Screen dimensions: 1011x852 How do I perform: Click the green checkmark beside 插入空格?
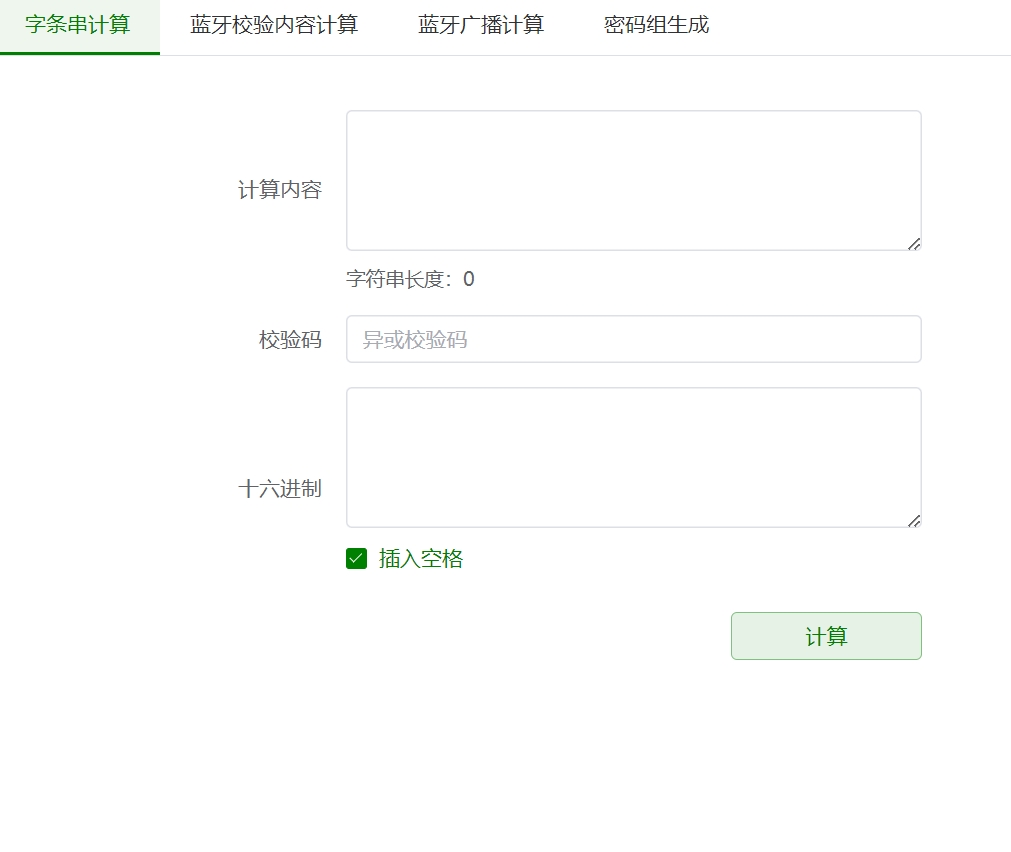pos(357,559)
